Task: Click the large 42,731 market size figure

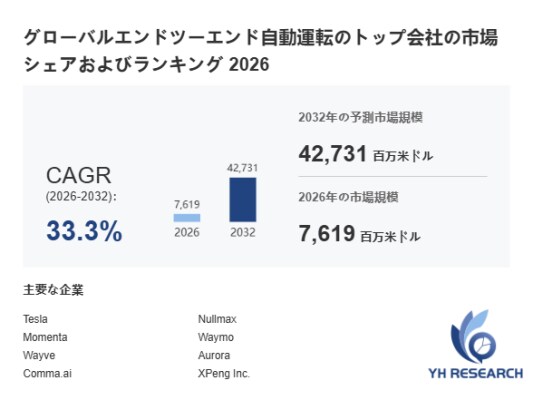Action: tap(333, 154)
